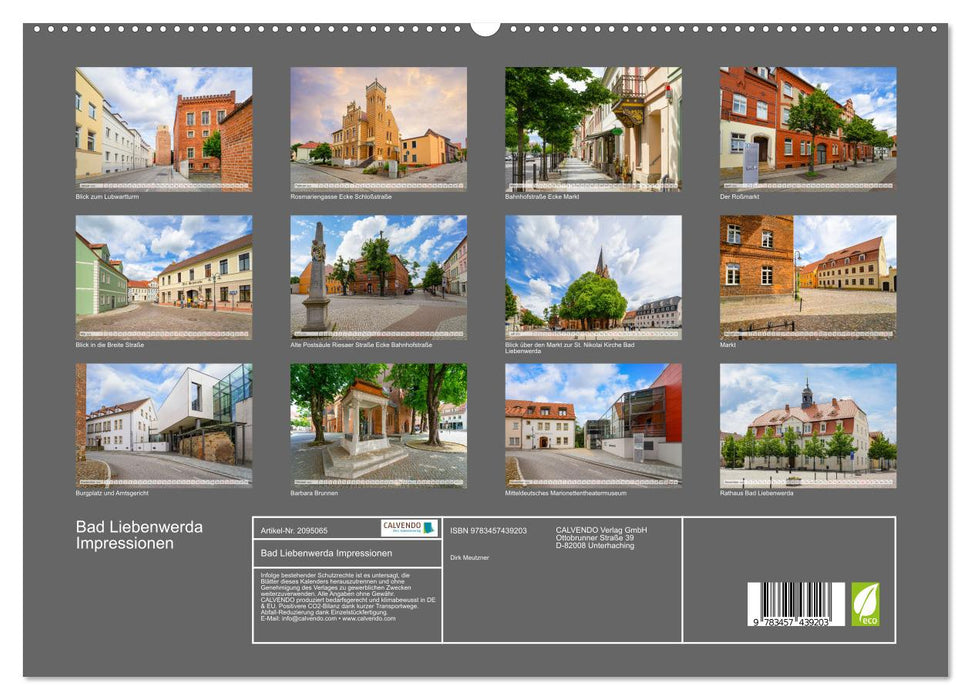The image size is (971, 700).
Task: Click the Der Roßmarkt thumbnail
Action: click(808, 130)
